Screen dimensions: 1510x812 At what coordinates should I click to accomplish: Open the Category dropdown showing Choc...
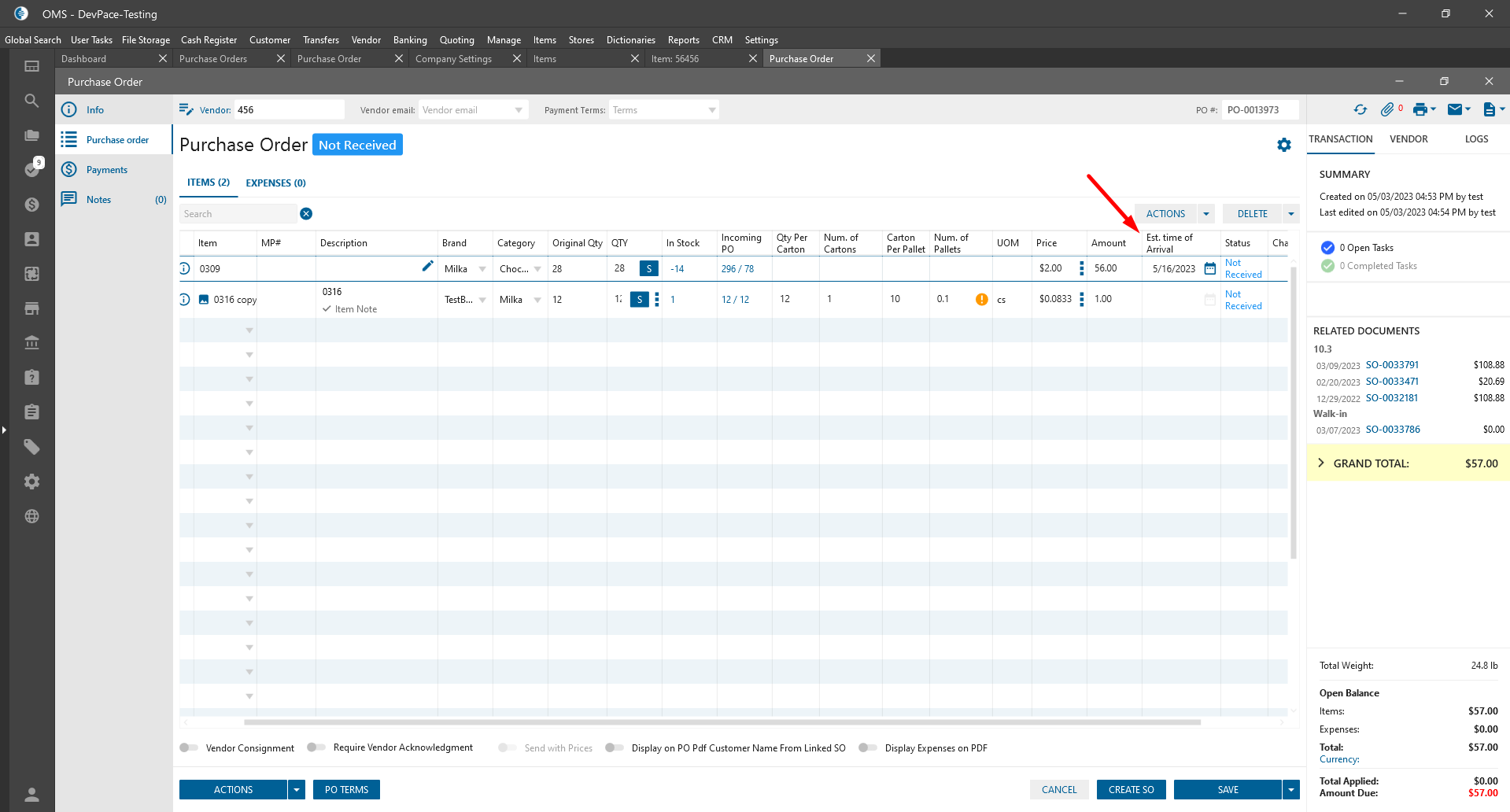pyautogui.click(x=537, y=269)
